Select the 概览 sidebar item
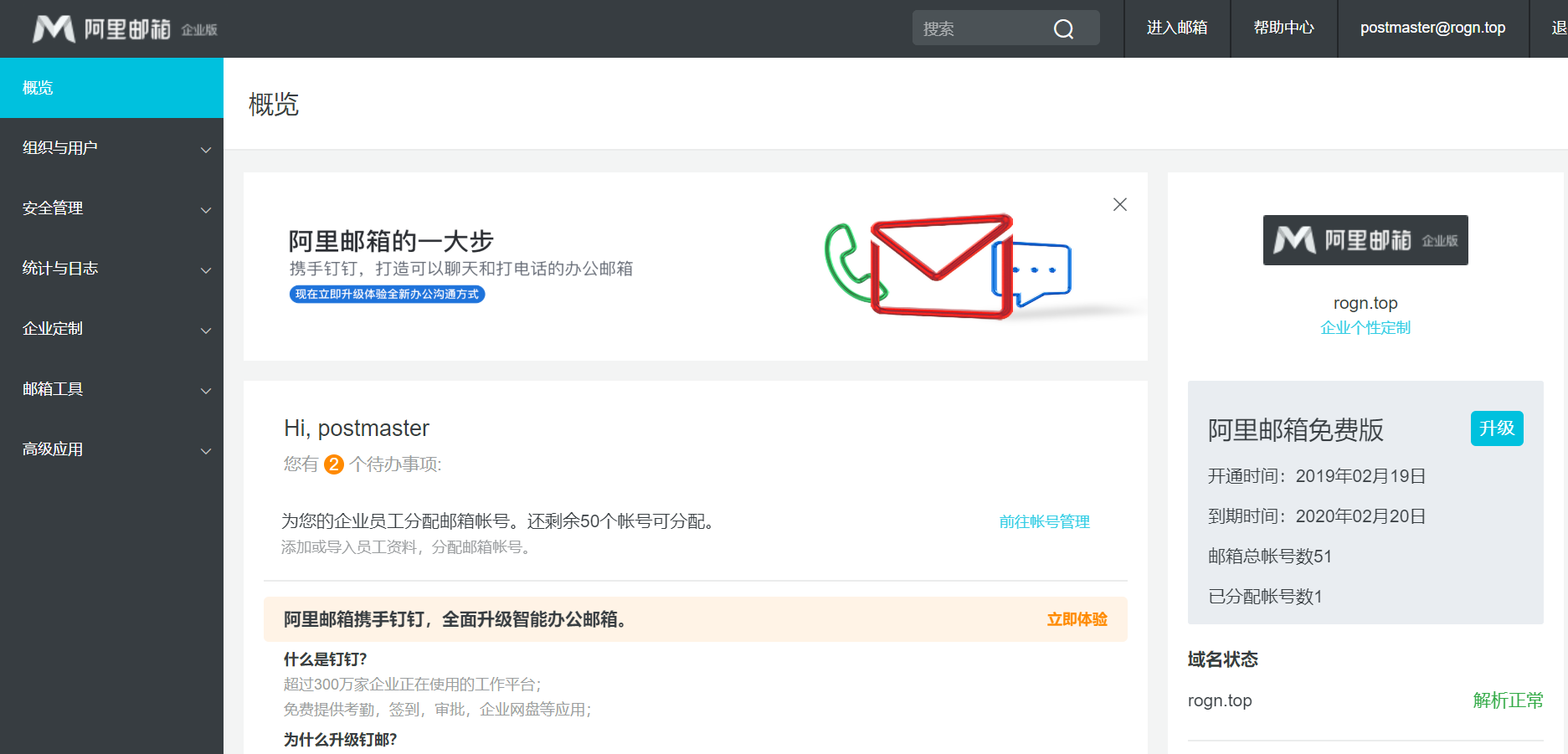The image size is (1568, 754). pyautogui.click(x=111, y=88)
